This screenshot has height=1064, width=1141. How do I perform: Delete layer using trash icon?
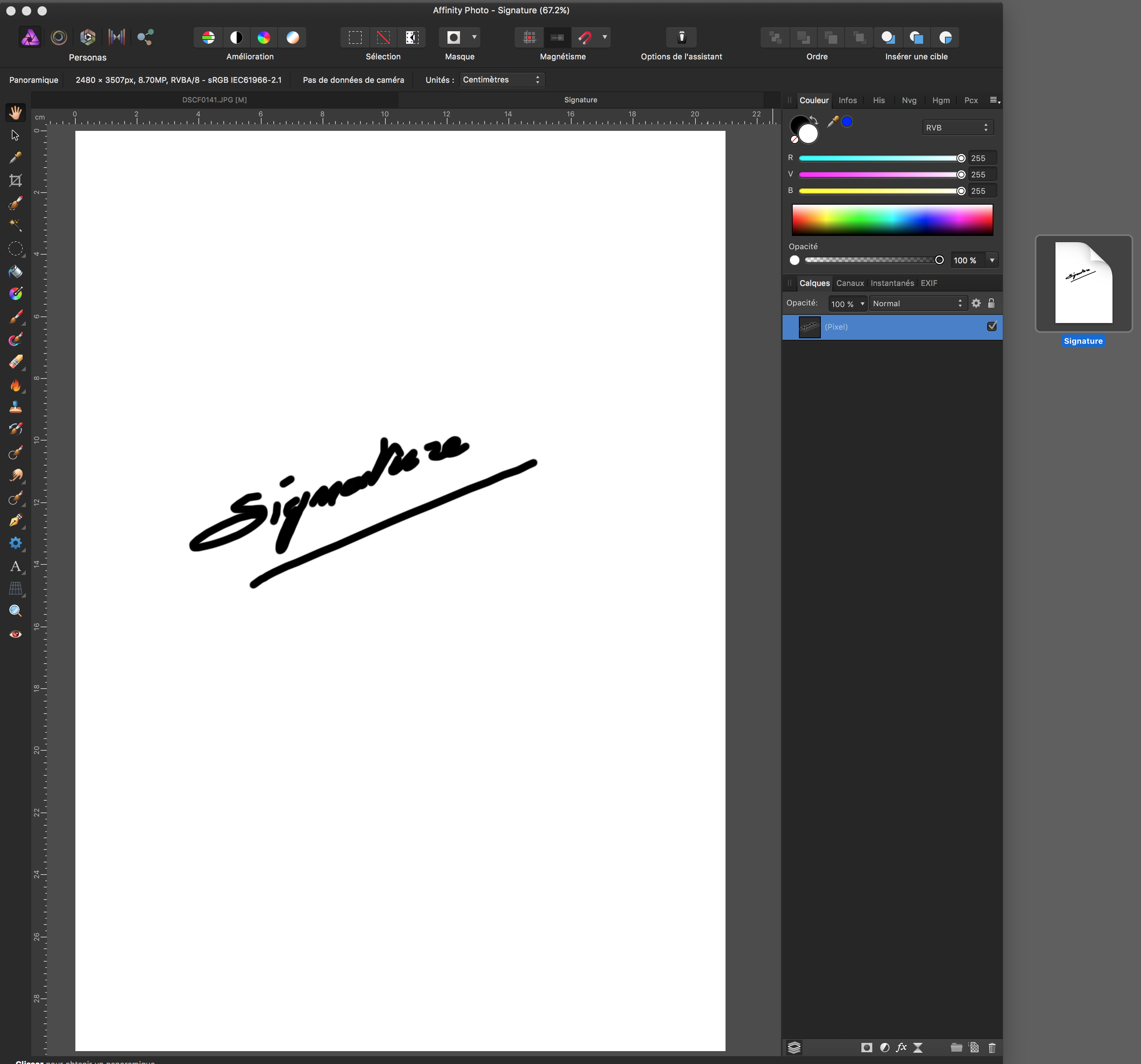click(x=992, y=1048)
